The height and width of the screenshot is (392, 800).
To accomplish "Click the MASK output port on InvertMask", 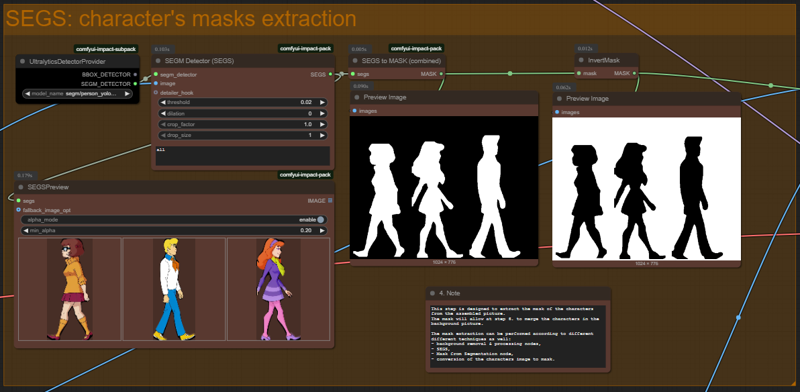I will click(635, 74).
